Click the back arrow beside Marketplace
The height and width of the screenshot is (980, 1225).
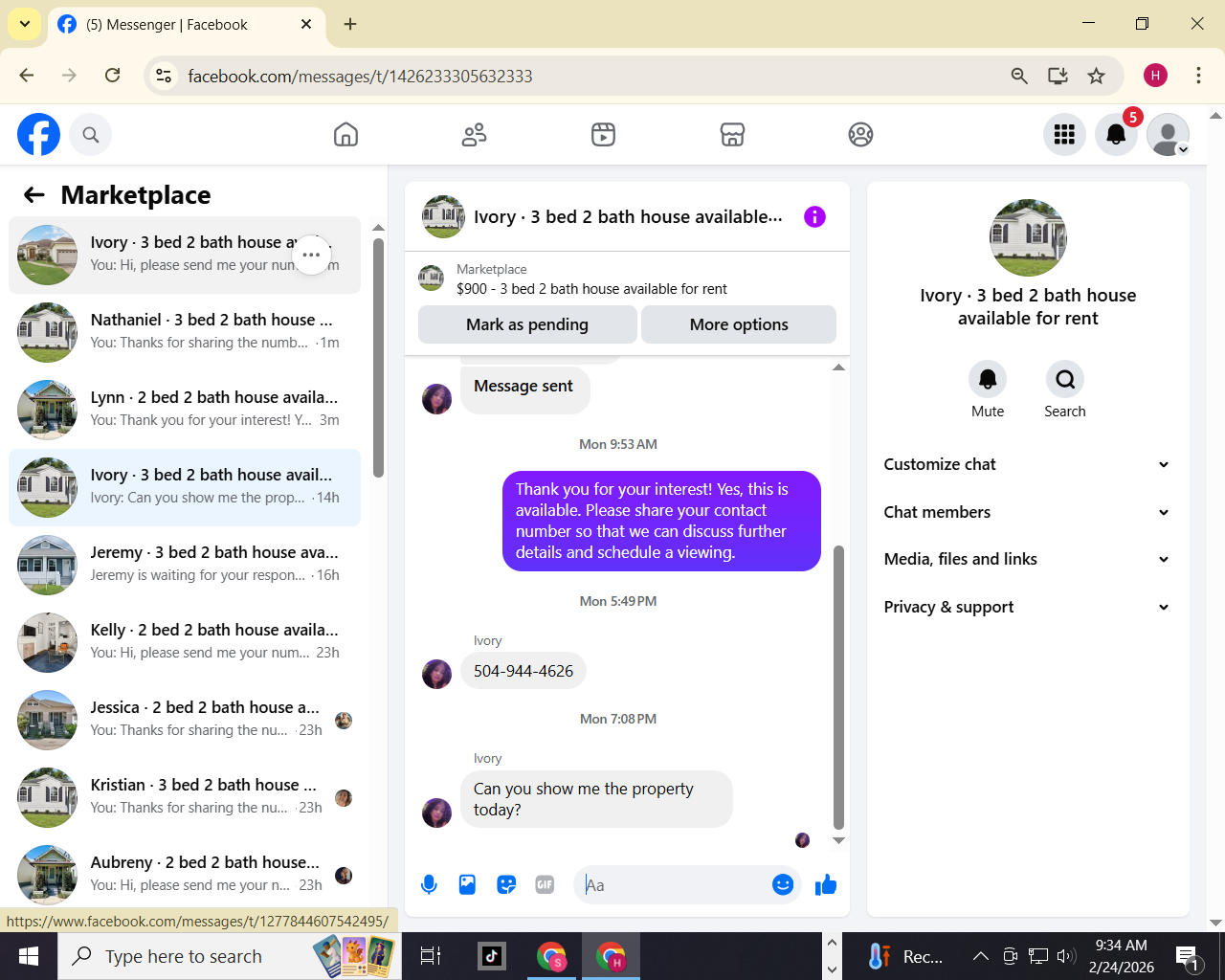pos(34,195)
